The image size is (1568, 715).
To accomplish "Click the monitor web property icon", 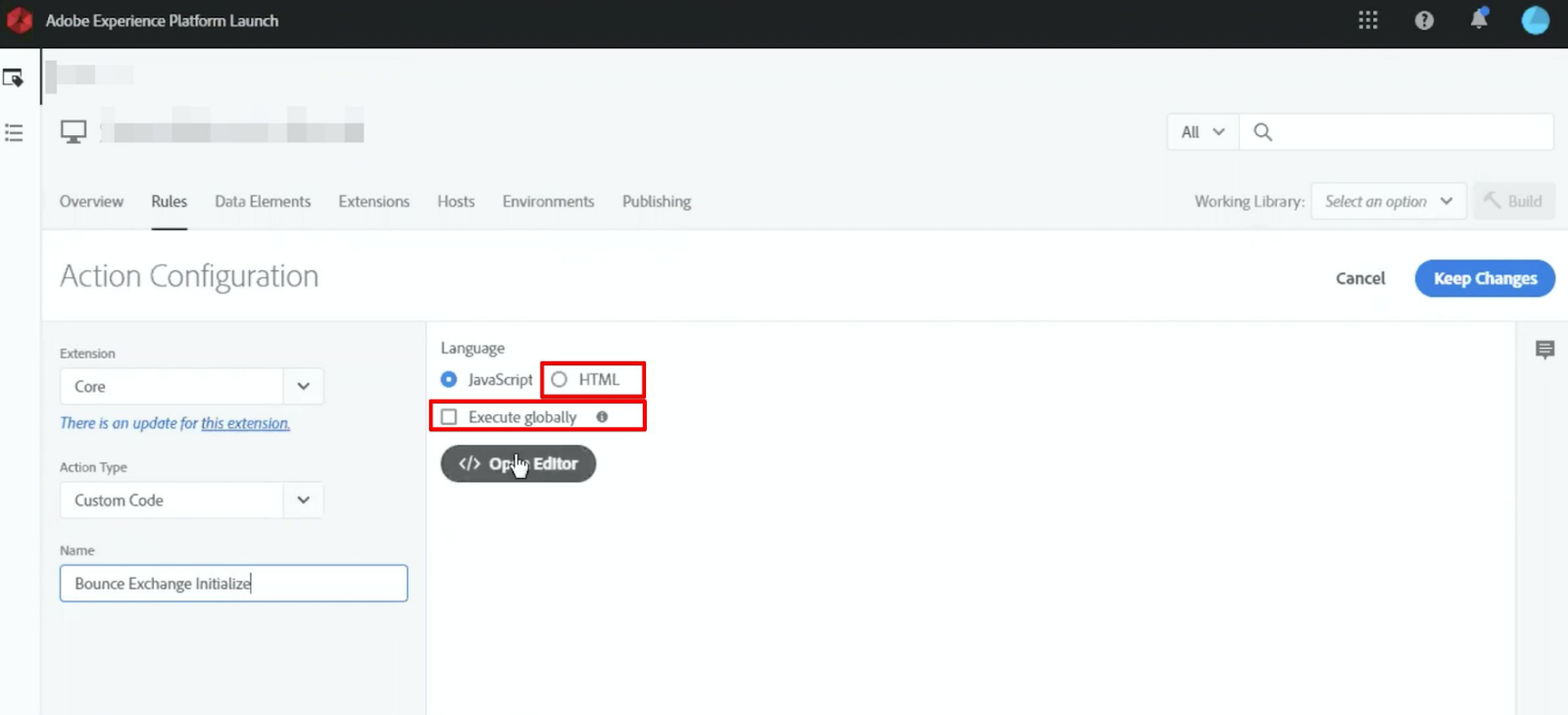I will point(73,131).
